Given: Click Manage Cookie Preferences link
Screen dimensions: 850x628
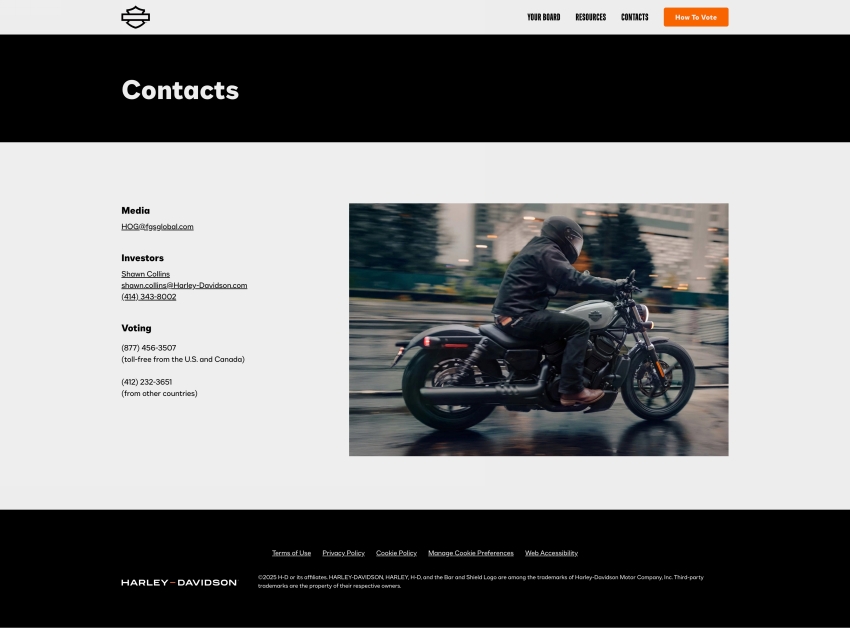Looking at the screenshot, I should tap(471, 553).
